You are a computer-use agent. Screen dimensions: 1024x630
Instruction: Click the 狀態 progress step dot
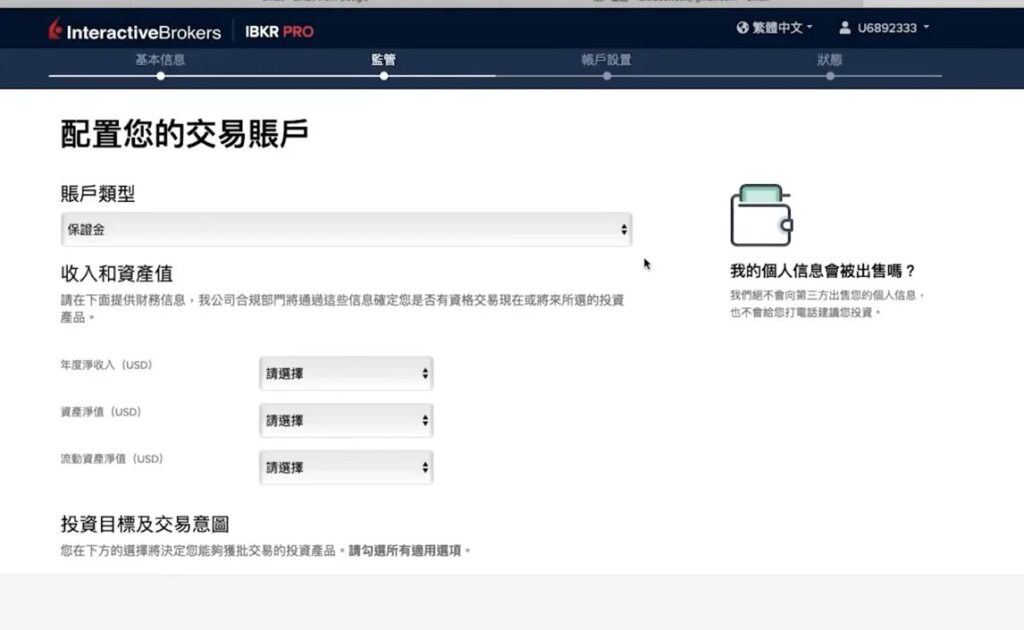click(x=830, y=76)
